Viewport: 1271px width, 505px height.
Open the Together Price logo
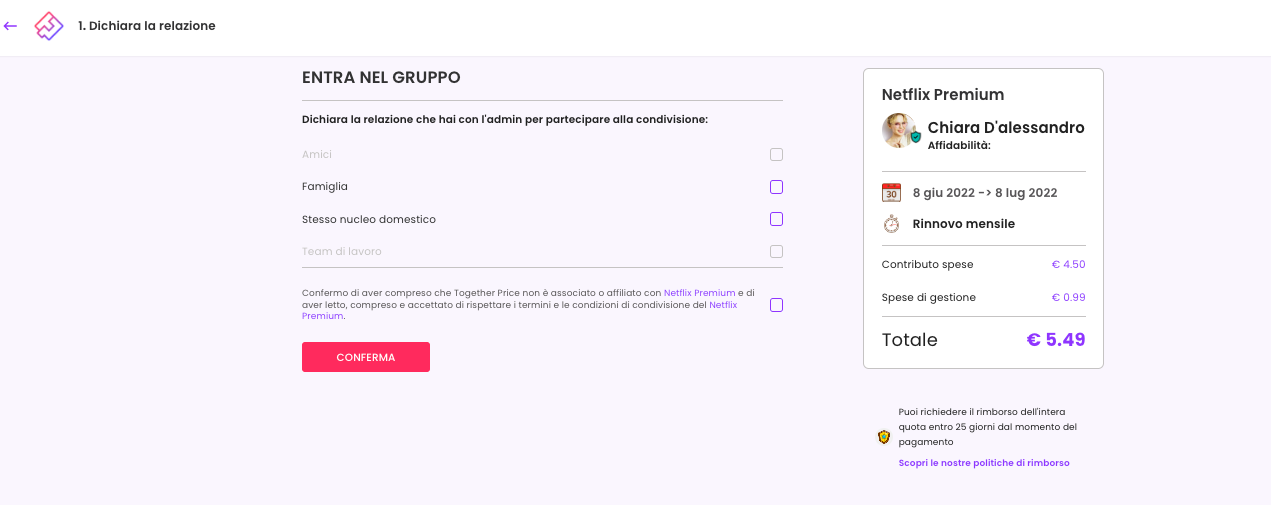49,26
